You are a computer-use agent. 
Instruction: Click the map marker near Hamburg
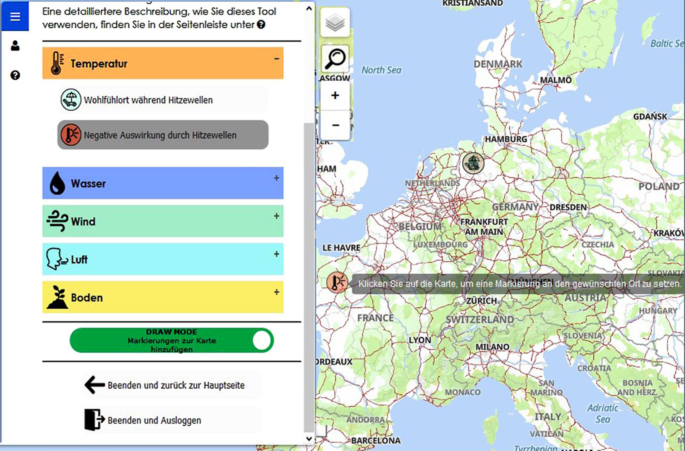pyautogui.click(x=473, y=163)
